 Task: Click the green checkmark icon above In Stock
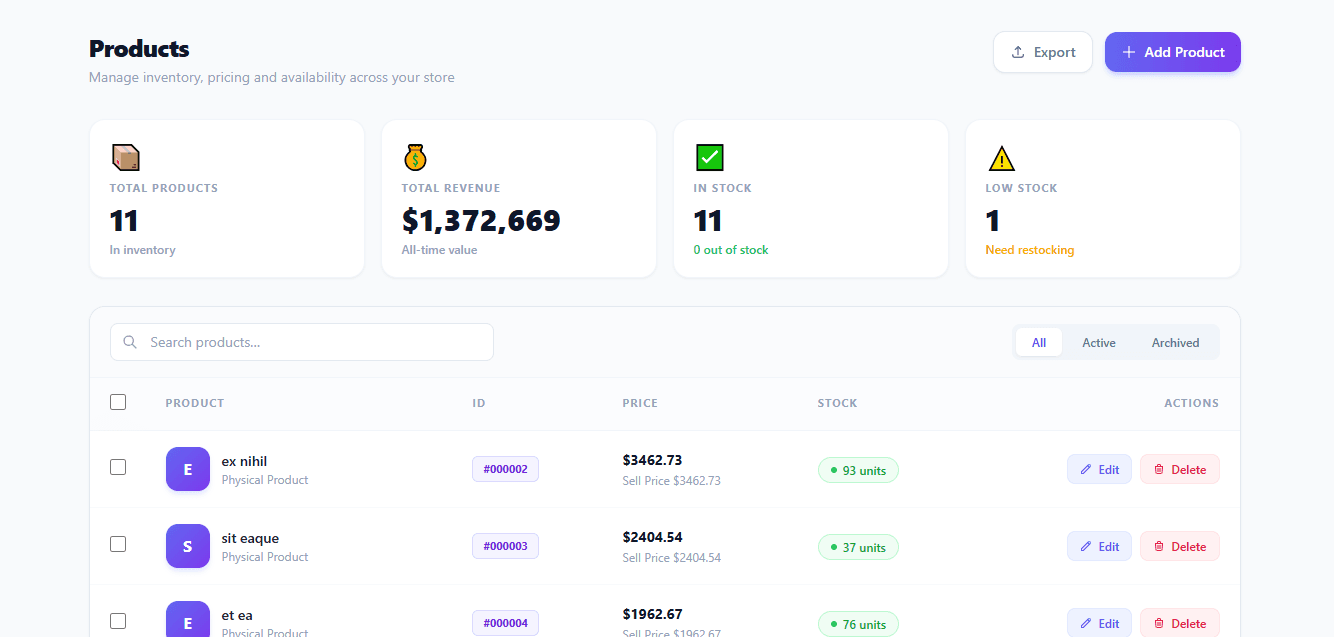coord(709,156)
